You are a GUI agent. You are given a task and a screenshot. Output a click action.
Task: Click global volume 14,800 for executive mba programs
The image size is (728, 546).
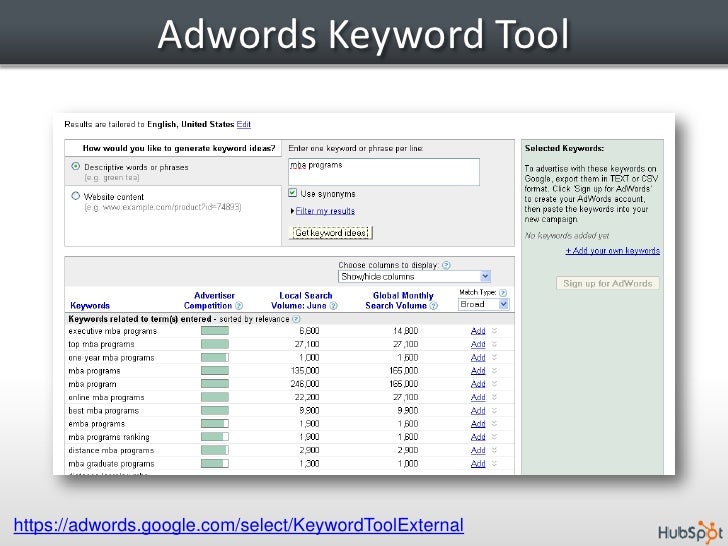[x=405, y=331]
